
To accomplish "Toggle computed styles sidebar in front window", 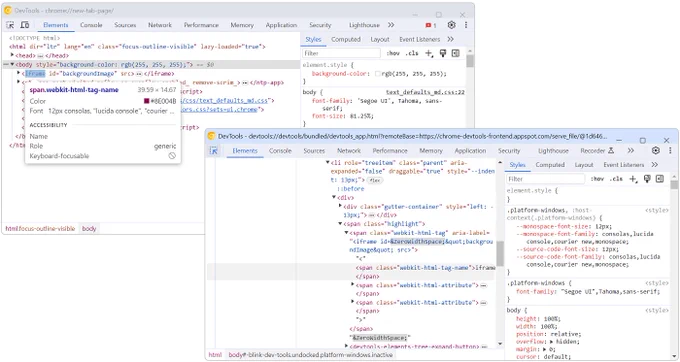I will (660, 179).
